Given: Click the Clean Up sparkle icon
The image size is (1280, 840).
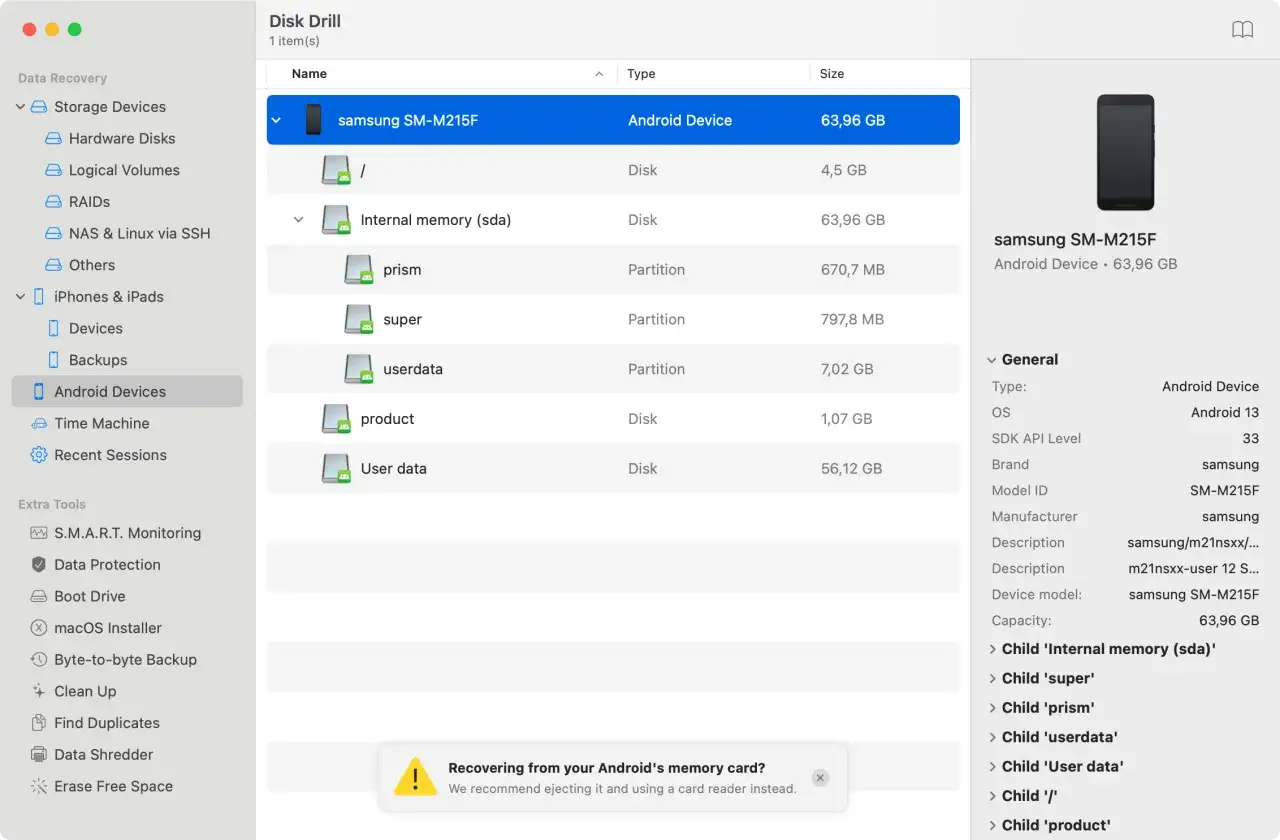Looking at the screenshot, I should 39,691.
